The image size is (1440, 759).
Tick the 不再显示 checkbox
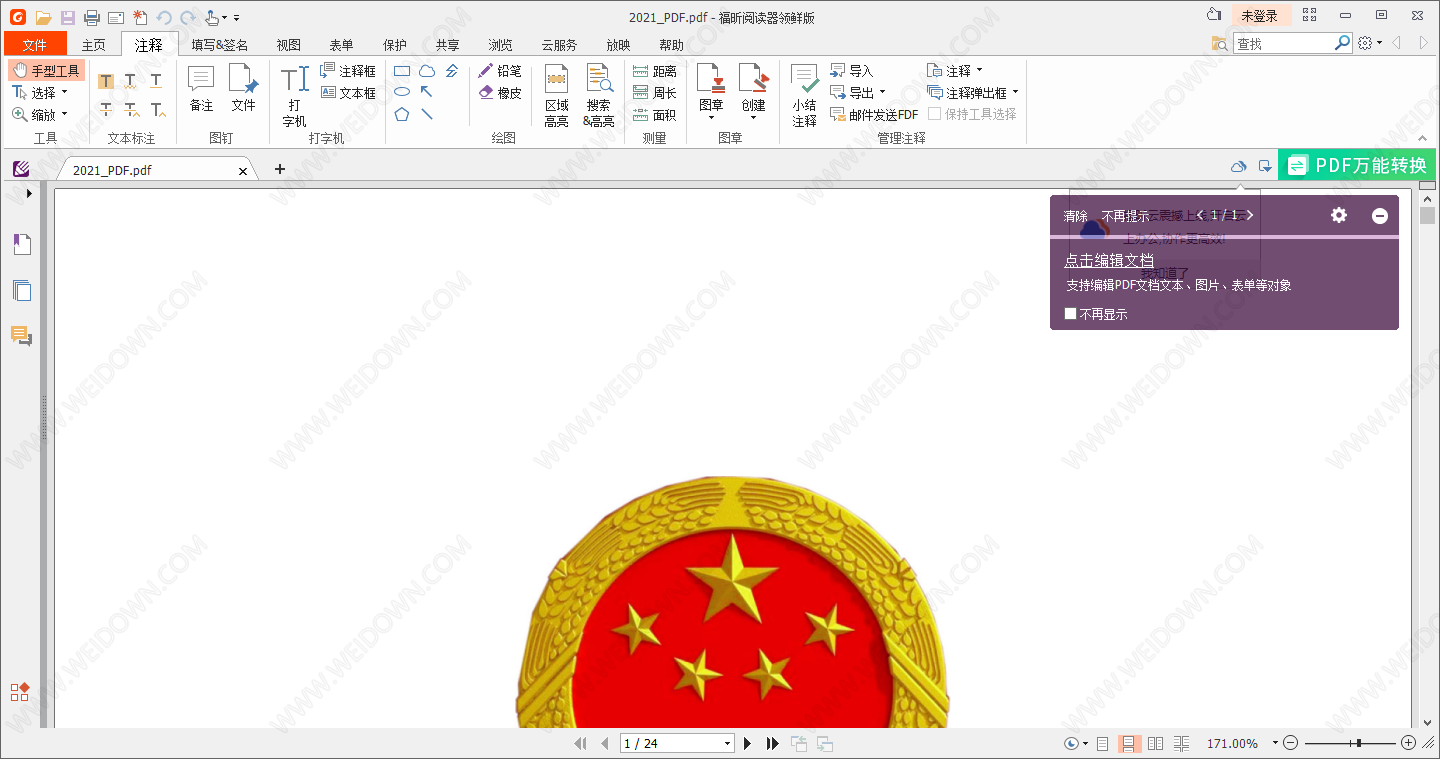tap(1071, 314)
